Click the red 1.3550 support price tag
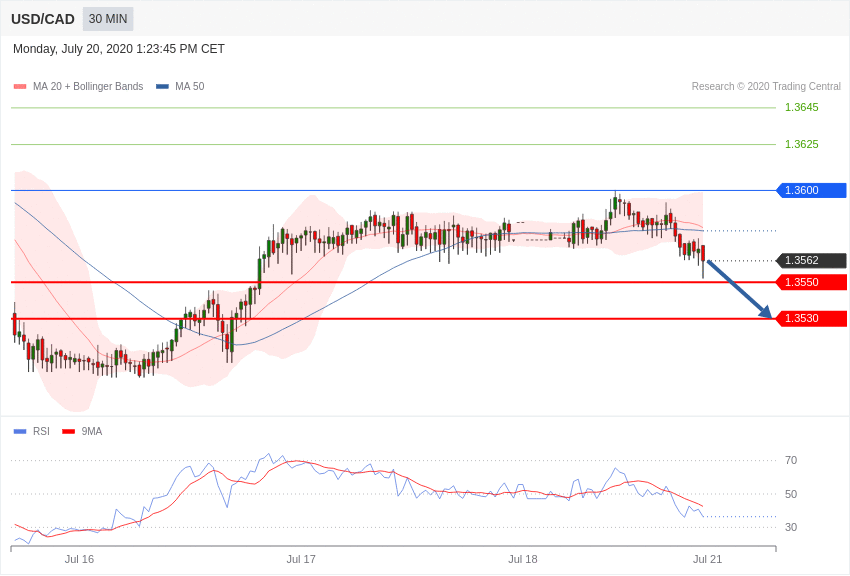The image size is (850, 576). click(812, 282)
